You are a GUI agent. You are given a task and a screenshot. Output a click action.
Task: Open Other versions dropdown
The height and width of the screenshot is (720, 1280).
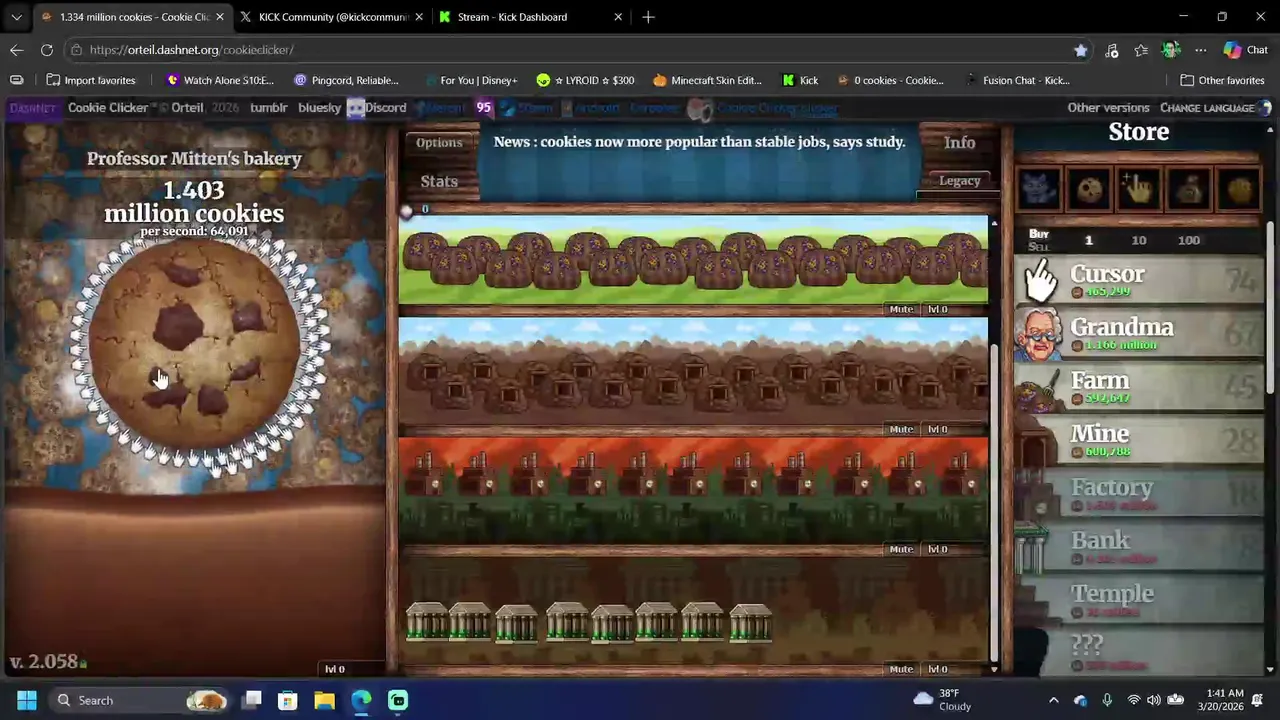1108,107
